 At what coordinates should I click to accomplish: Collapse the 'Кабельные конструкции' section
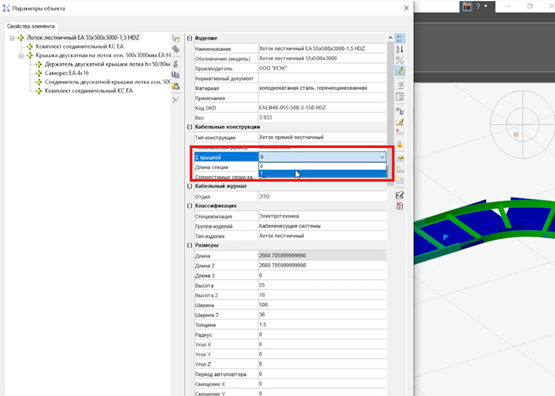(190, 127)
